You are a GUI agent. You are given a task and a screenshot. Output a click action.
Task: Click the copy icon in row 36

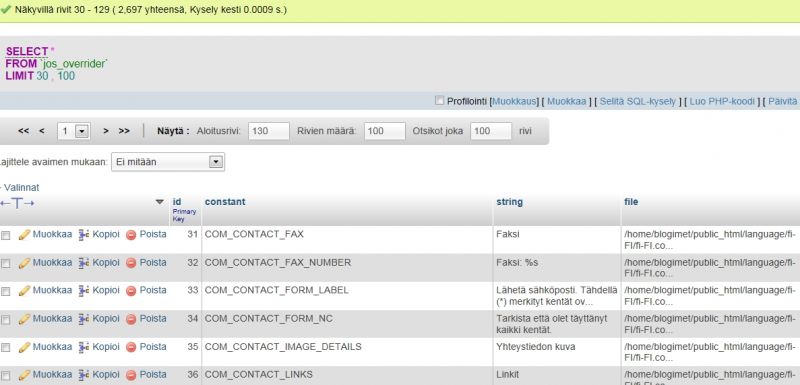point(83,375)
